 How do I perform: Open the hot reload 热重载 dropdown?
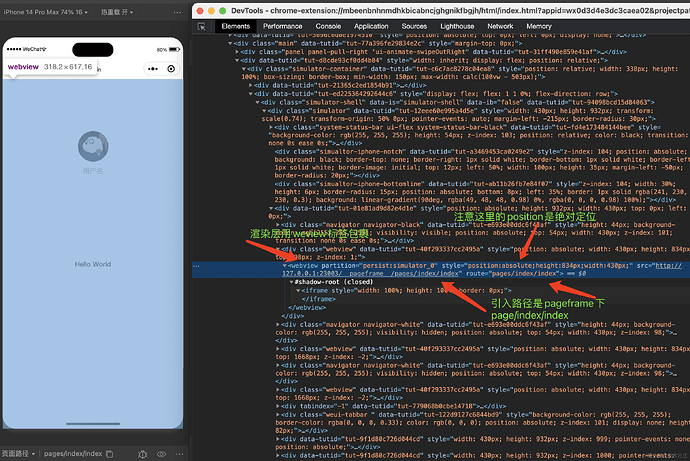click(x=117, y=12)
